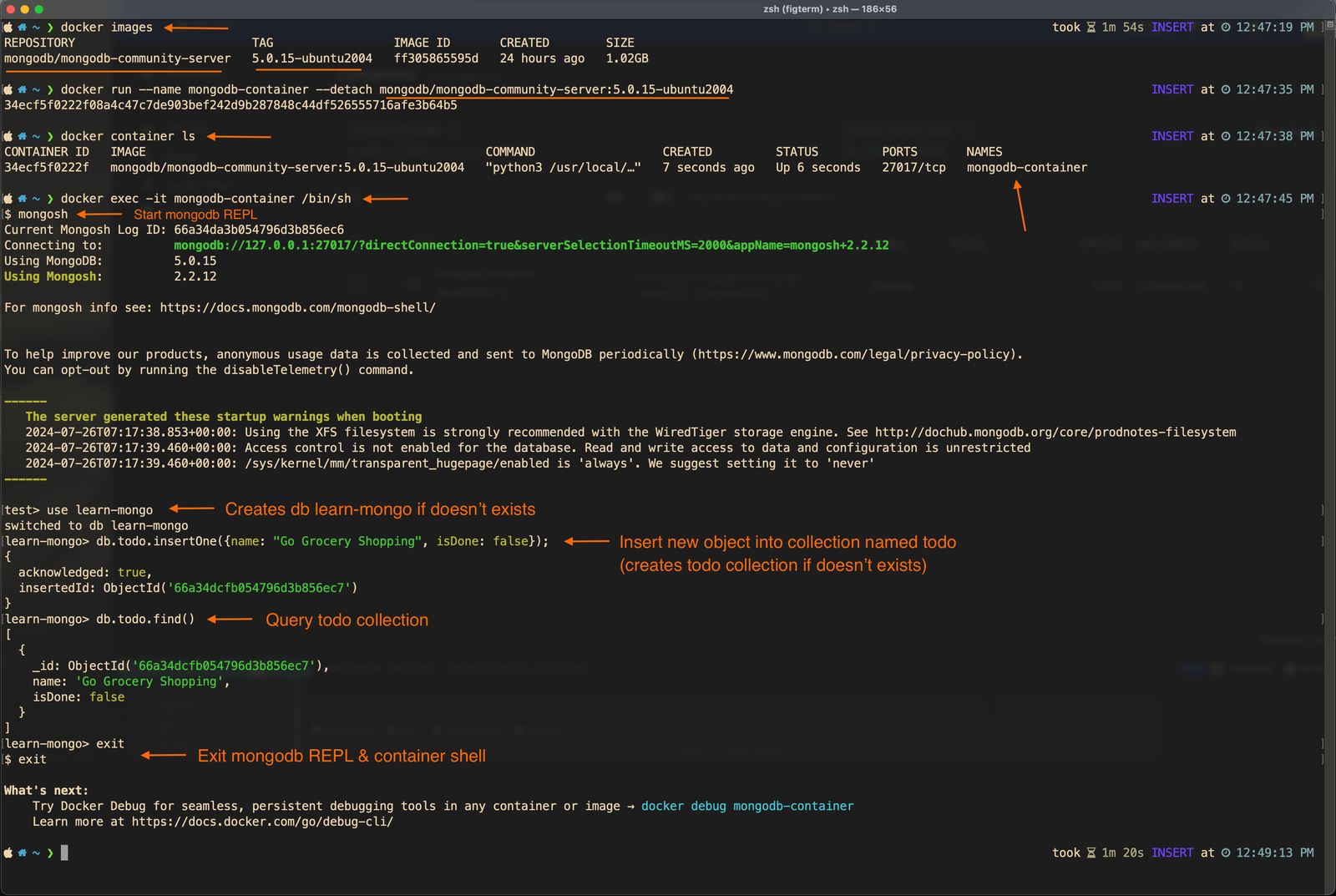
Task: Click the Apple logo icon in the shell prompt
Action: tap(7, 27)
